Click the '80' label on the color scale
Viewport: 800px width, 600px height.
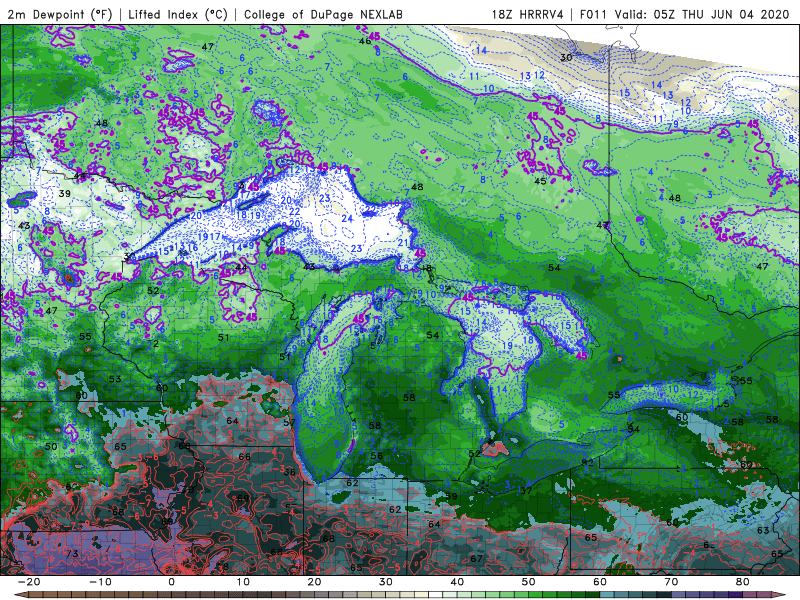pyautogui.click(x=743, y=582)
